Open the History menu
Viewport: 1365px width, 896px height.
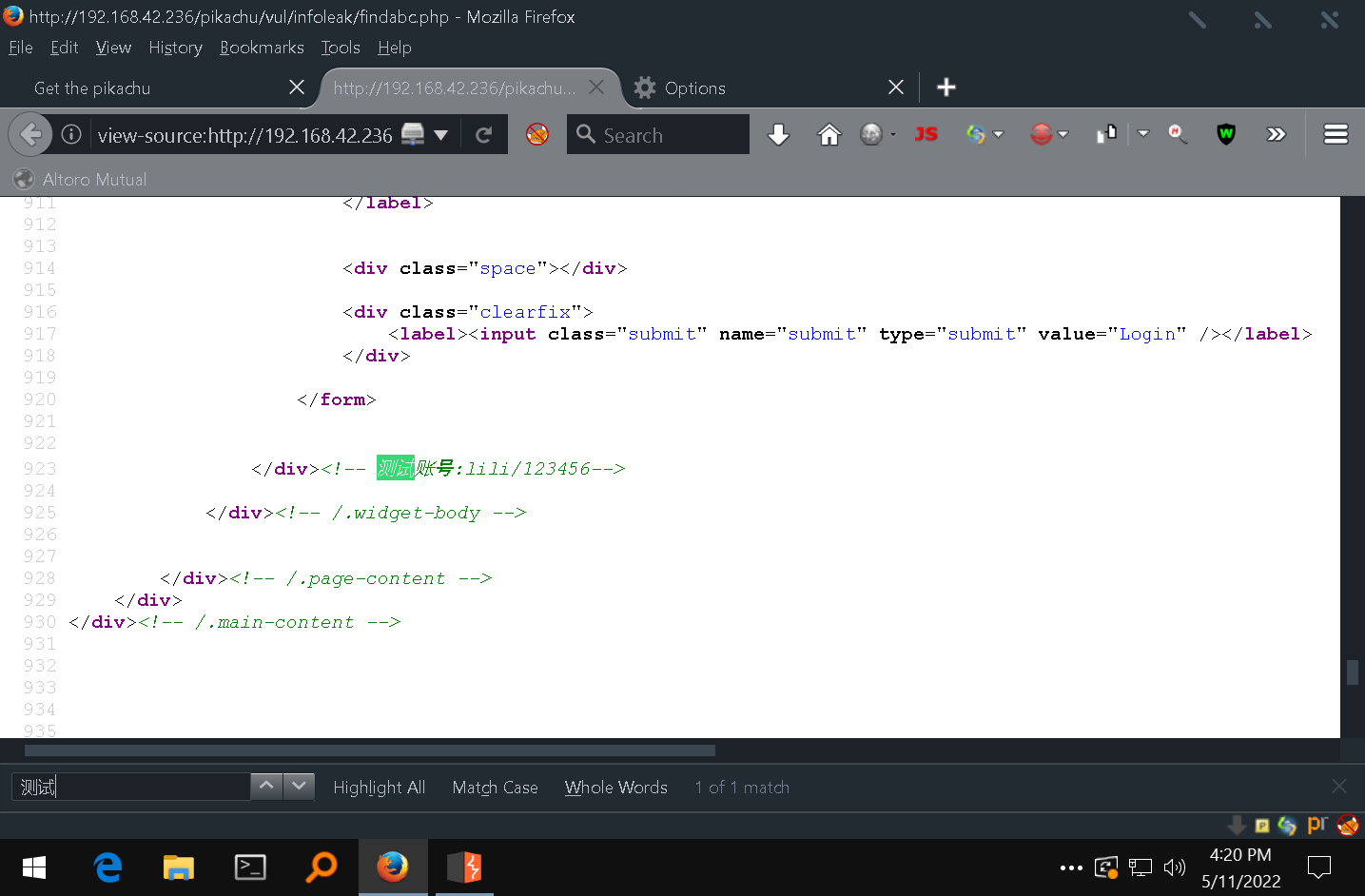[x=175, y=48]
